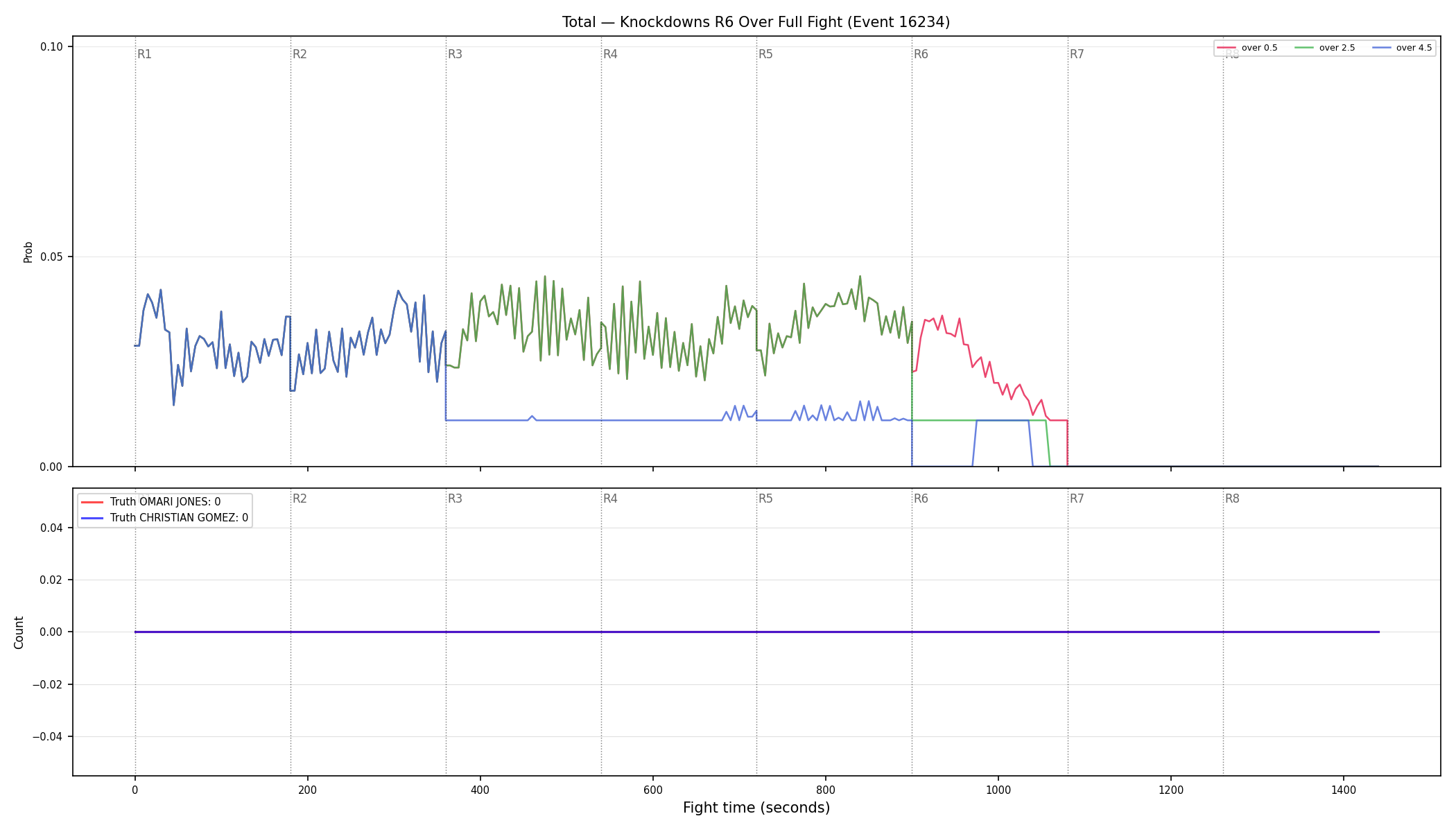This screenshot has width=1456, height=832.
Task: Select the 'over 2.5' legend label
Action: coord(1337,48)
